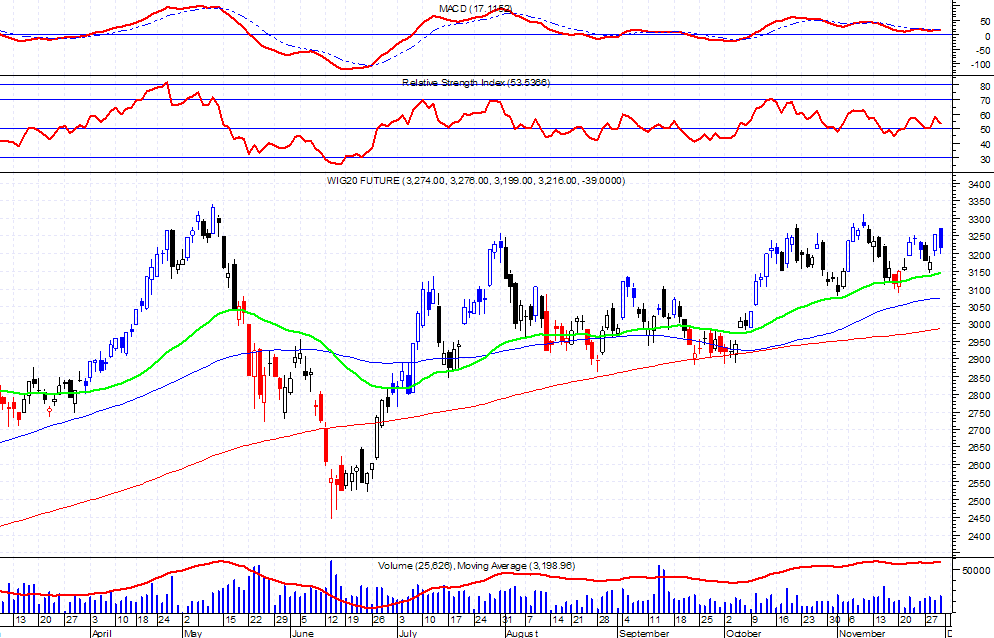Click the date label 22 on time axis

point(255,620)
